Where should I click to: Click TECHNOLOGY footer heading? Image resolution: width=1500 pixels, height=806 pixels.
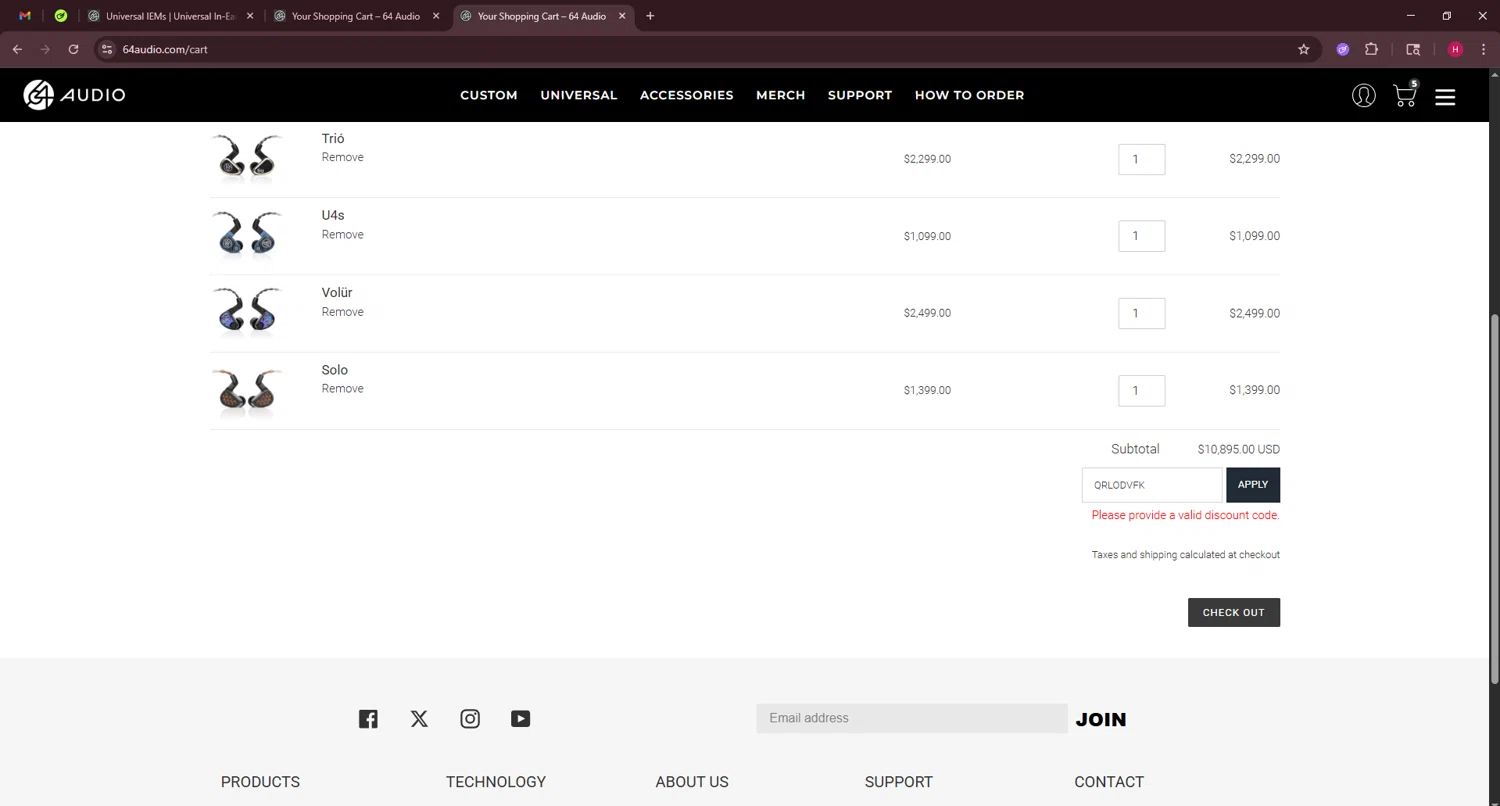coord(496,782)
